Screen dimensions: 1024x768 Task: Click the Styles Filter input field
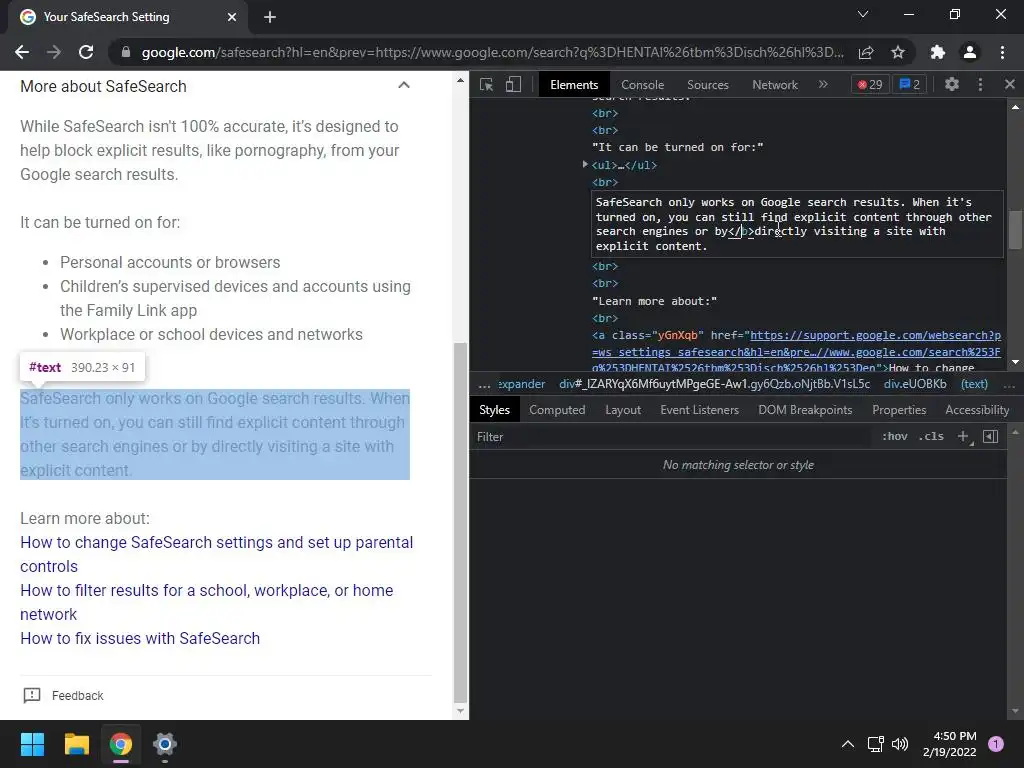click(x=673, y=437)
